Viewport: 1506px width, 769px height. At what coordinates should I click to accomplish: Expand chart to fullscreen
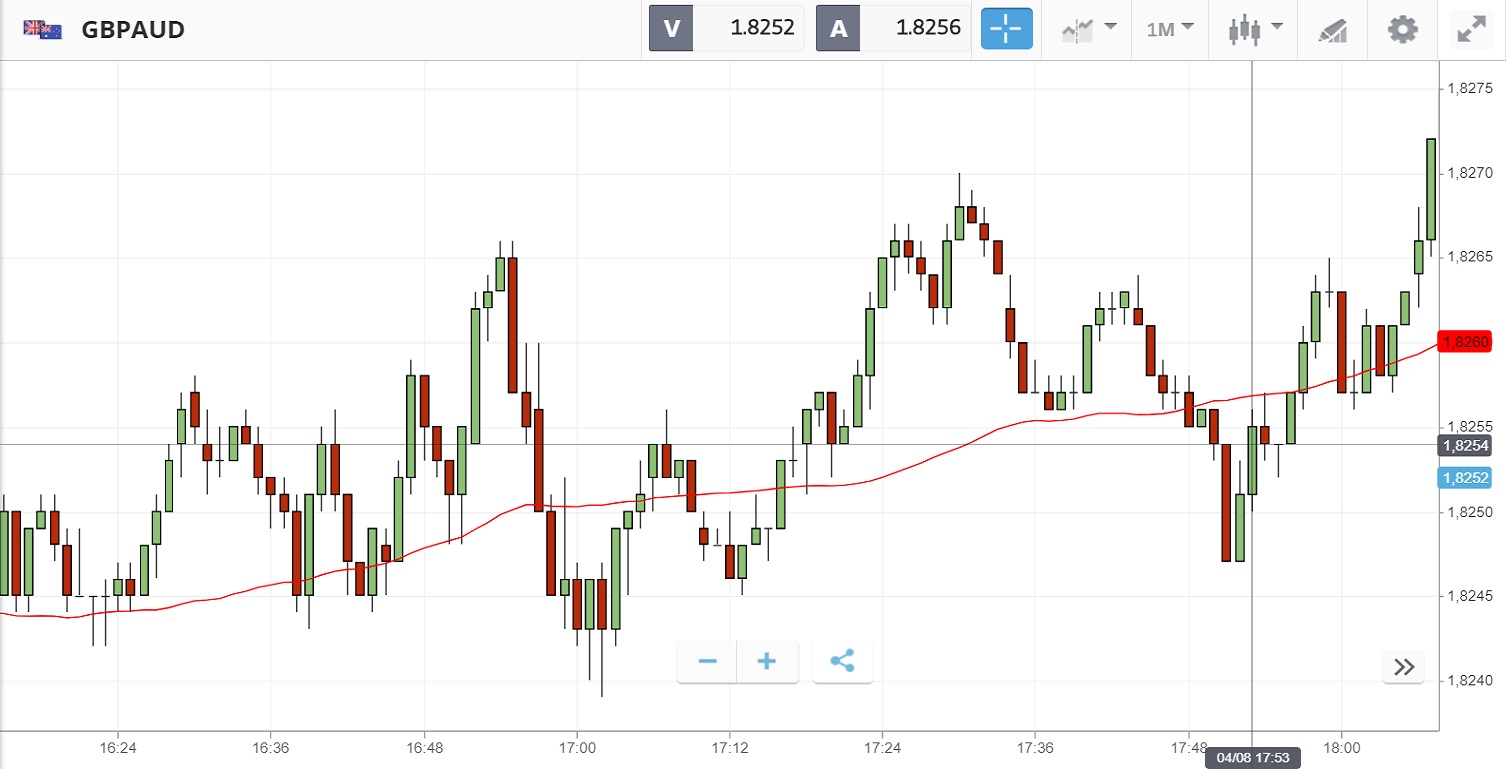[1471, 29]
